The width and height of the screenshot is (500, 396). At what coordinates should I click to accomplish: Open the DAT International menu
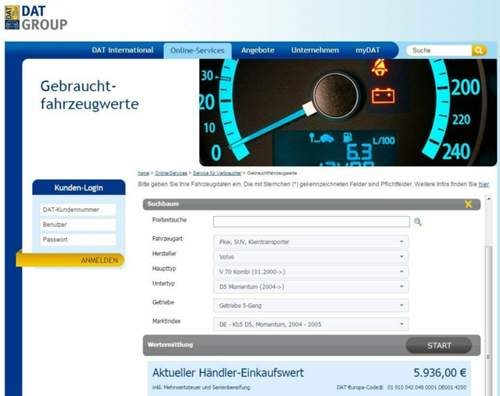tap(123, 50)
